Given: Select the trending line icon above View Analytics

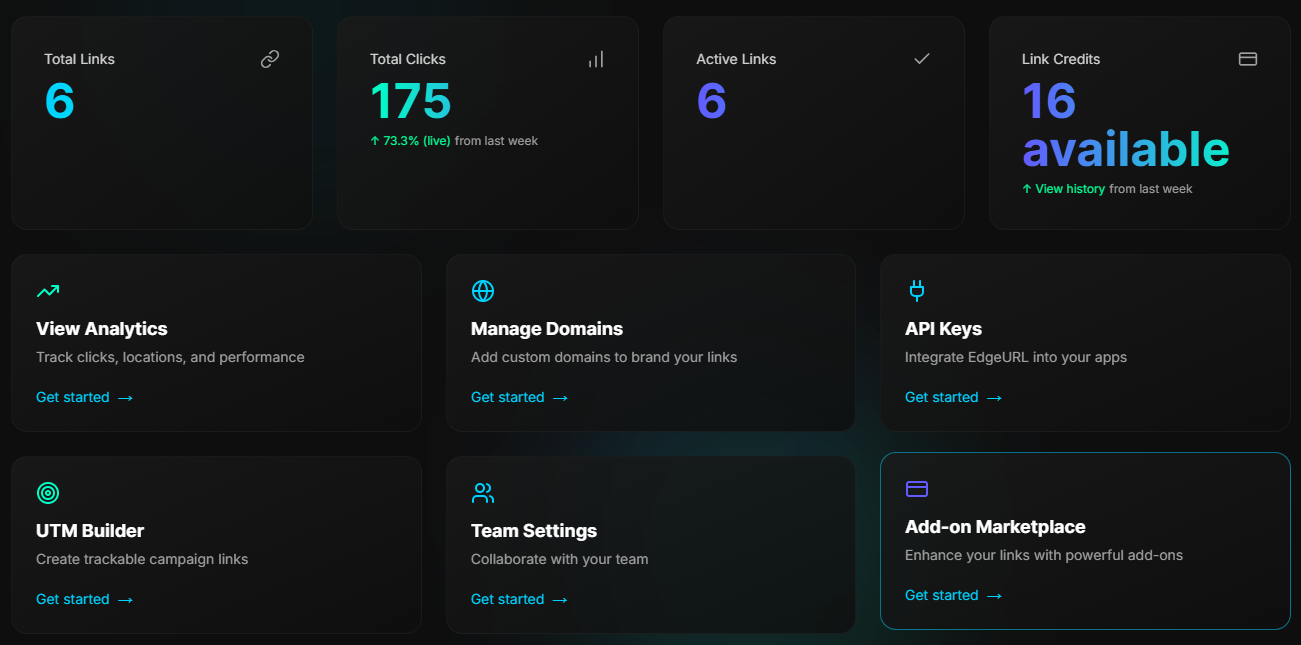Looking at the screenshot, I should 48,290.
